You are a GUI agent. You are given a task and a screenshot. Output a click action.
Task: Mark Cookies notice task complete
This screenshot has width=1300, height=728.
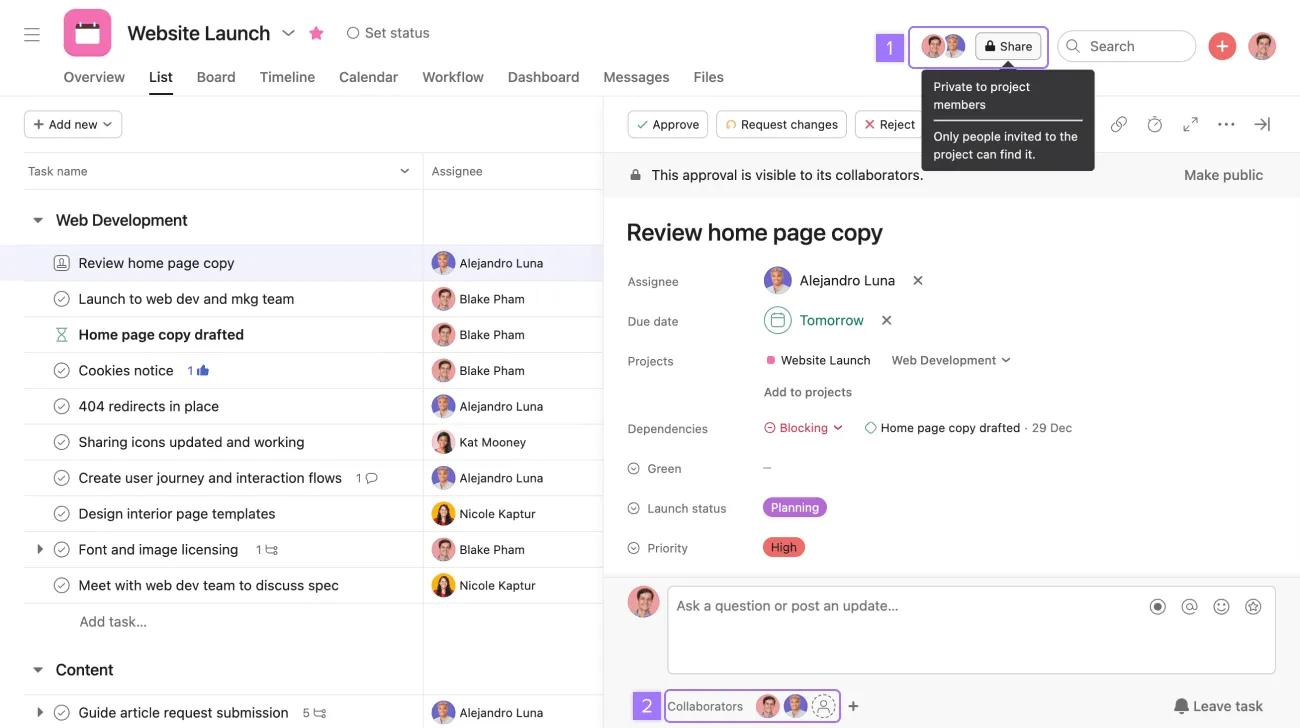point(61,371)
